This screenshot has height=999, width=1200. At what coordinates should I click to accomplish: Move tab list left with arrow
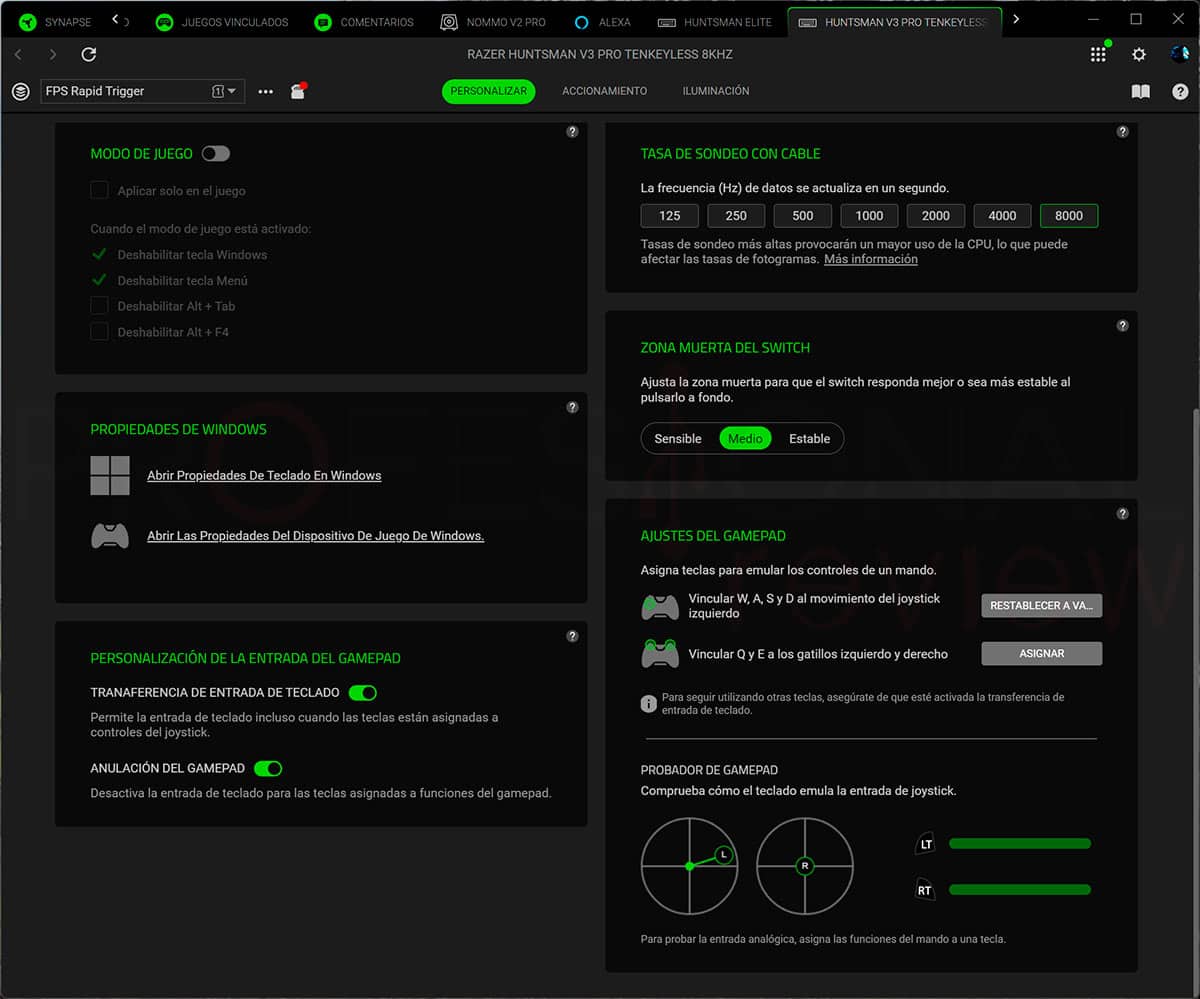pos(115,20)
